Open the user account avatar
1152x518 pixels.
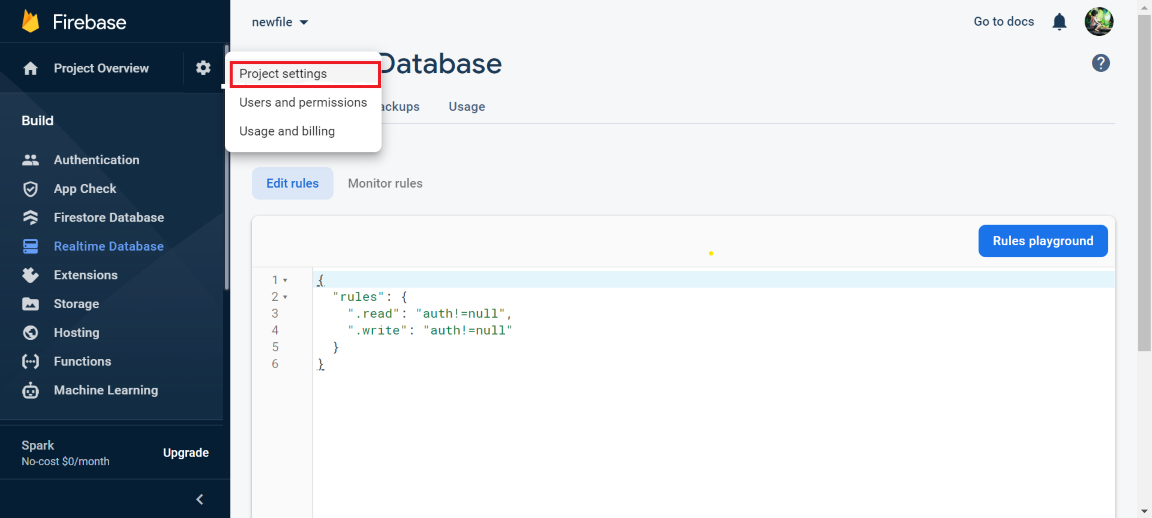tap(1099, 21)
